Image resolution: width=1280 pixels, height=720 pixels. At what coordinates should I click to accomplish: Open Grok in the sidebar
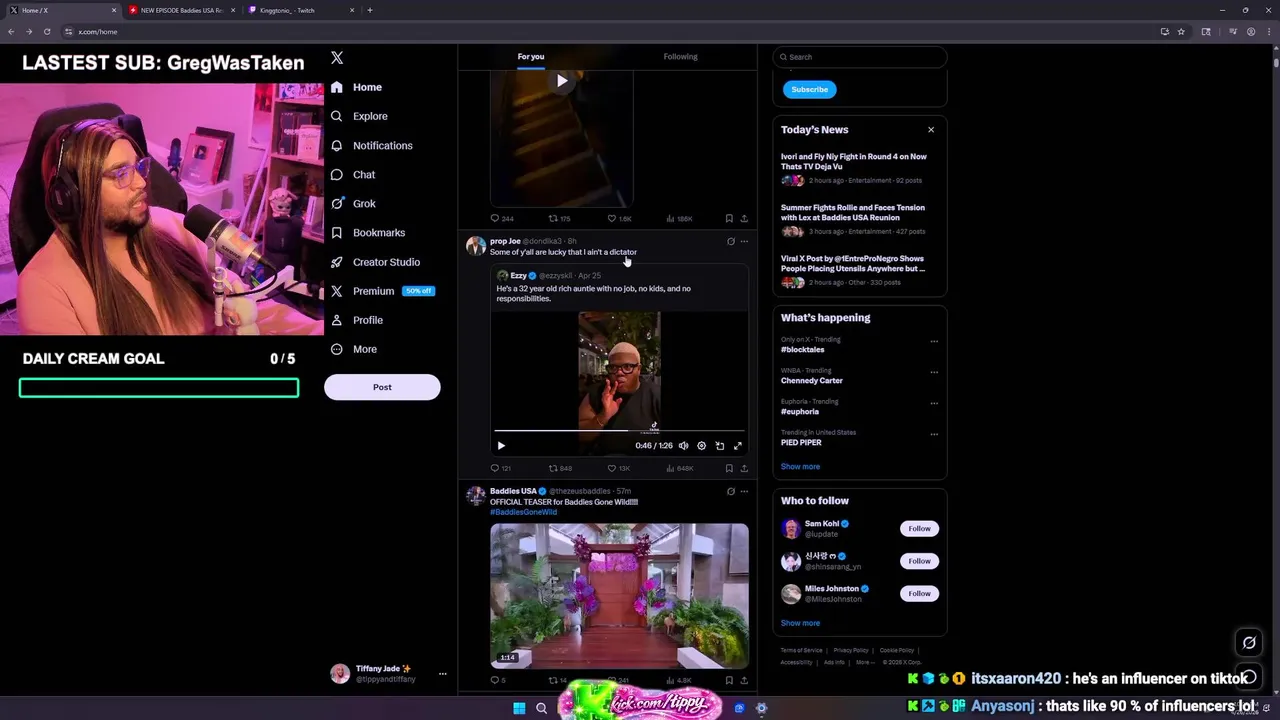pos(353,204)
